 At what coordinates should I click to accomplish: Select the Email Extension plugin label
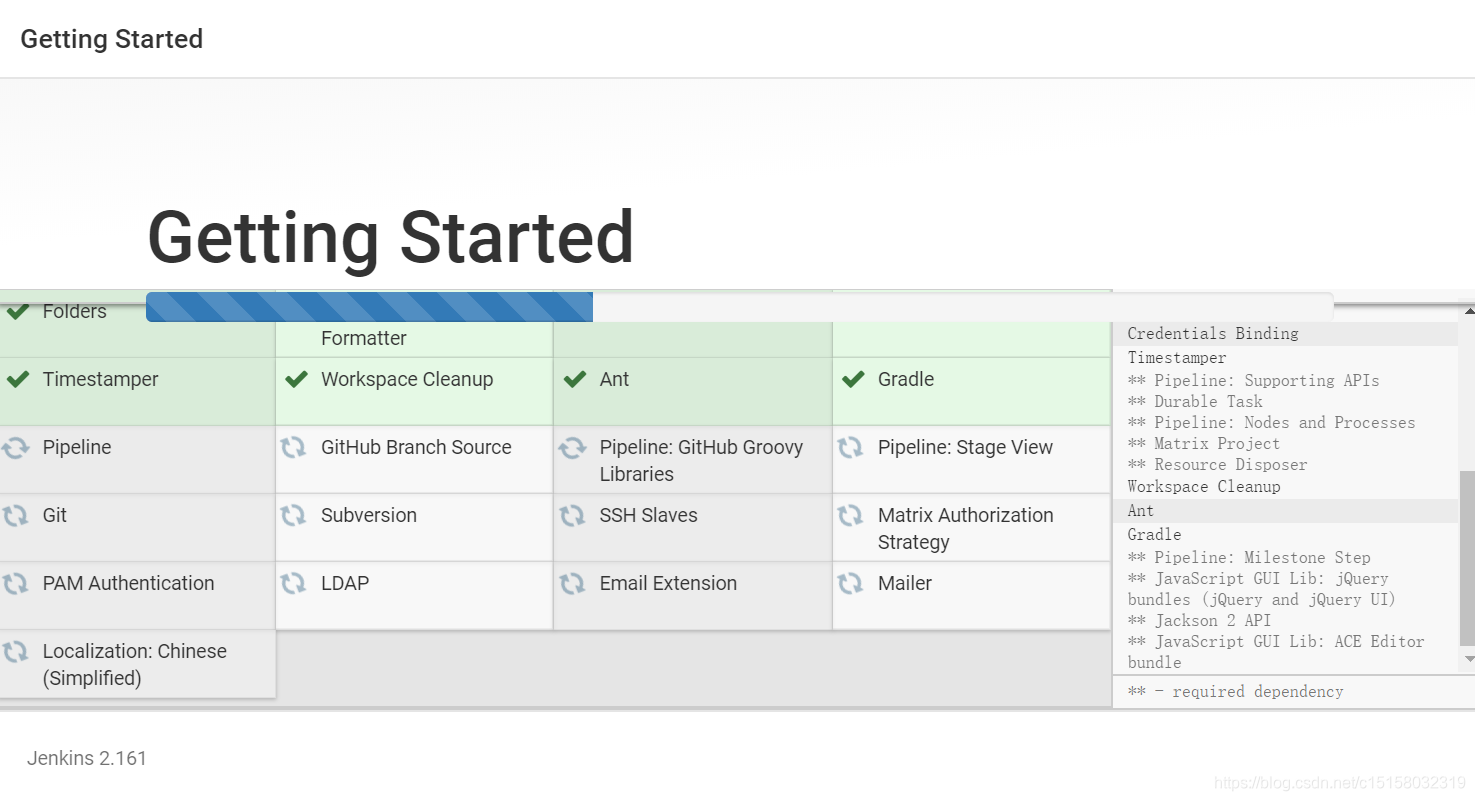click(668, 584)
